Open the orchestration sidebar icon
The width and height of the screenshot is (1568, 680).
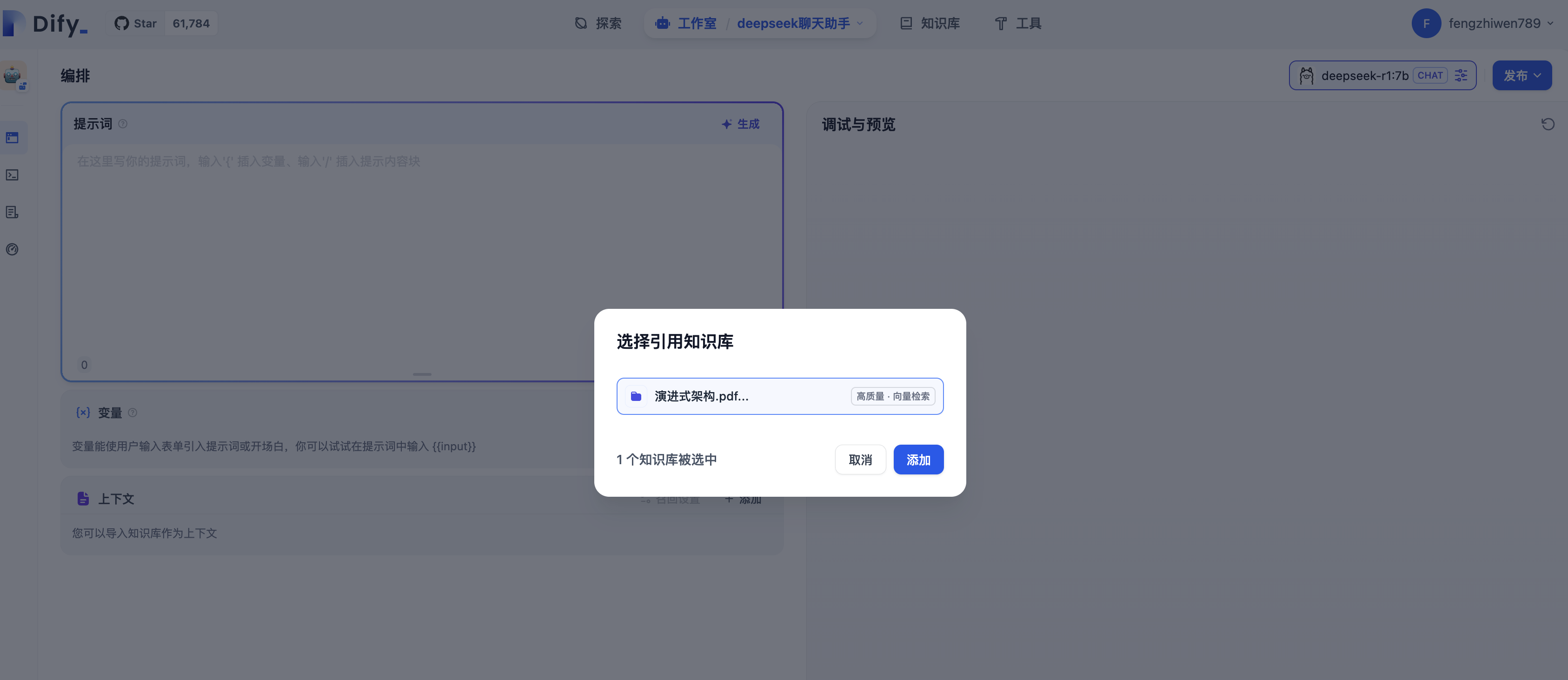click(x=12, y=138)
